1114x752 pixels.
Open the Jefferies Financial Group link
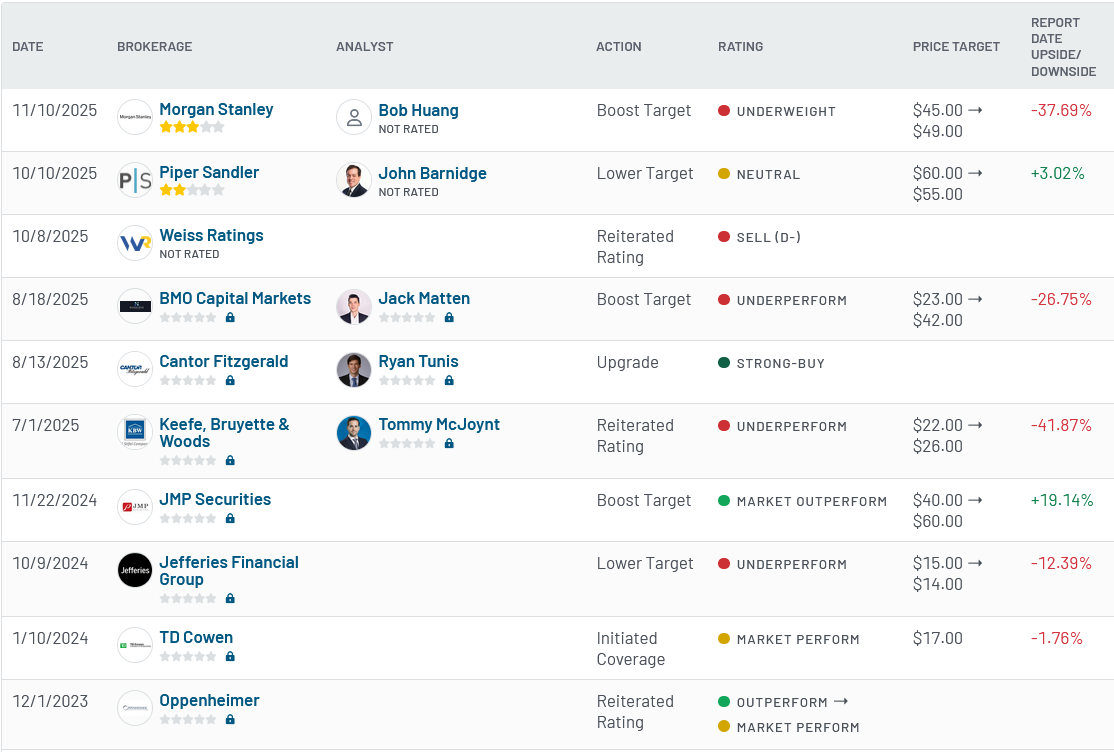pos(229,571)
